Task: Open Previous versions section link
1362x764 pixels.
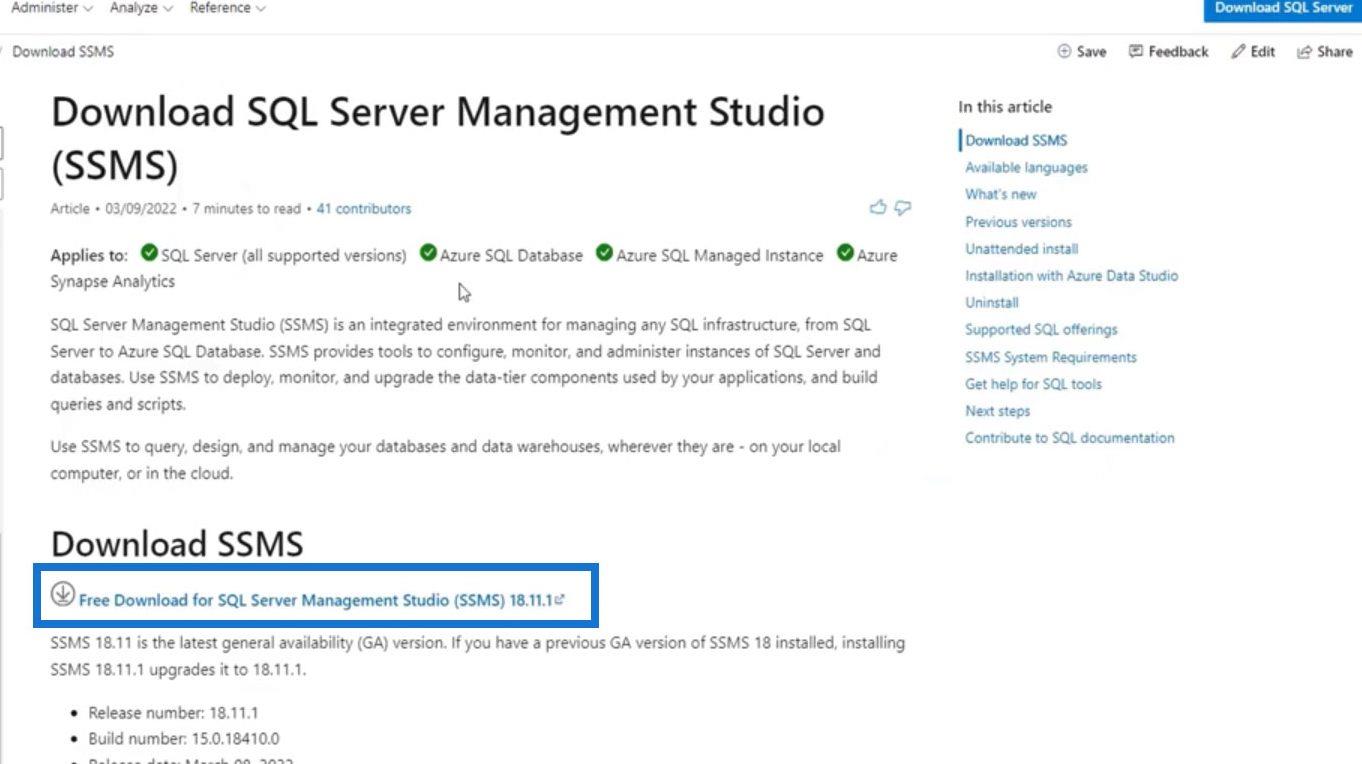Action: [x=1018, y=222]
